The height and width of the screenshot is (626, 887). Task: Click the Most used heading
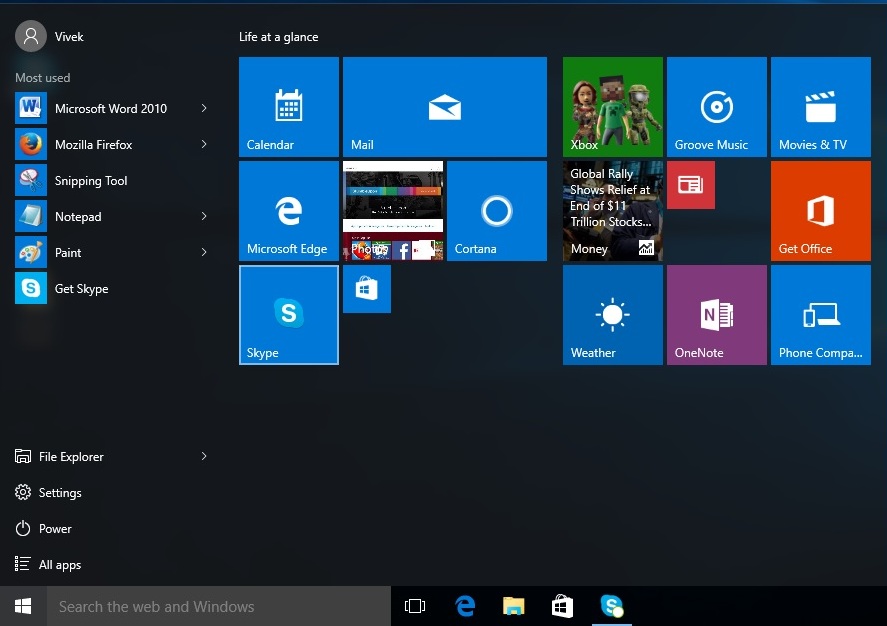coord(42,77)
